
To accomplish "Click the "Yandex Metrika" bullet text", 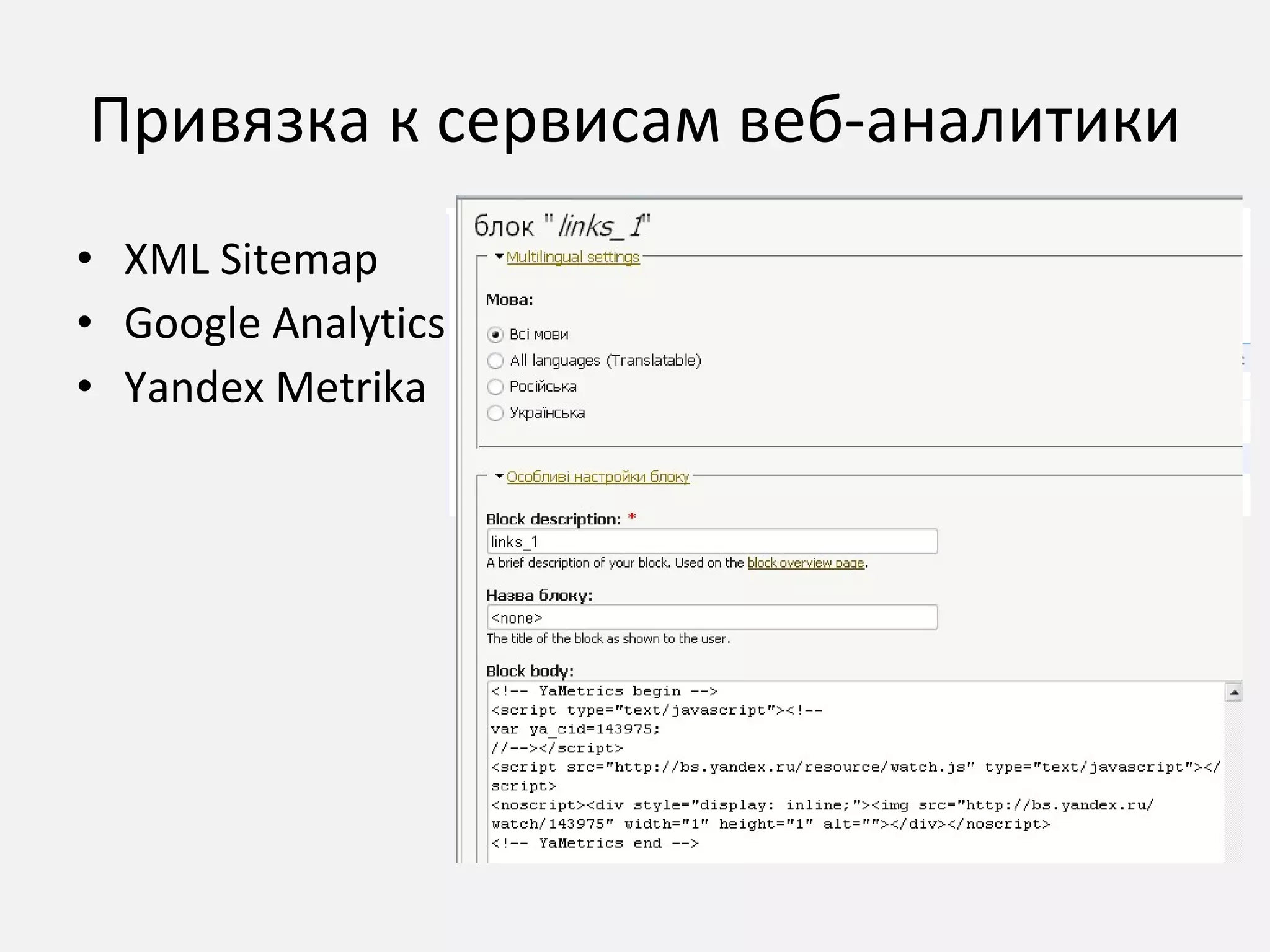I will [275, 387].
